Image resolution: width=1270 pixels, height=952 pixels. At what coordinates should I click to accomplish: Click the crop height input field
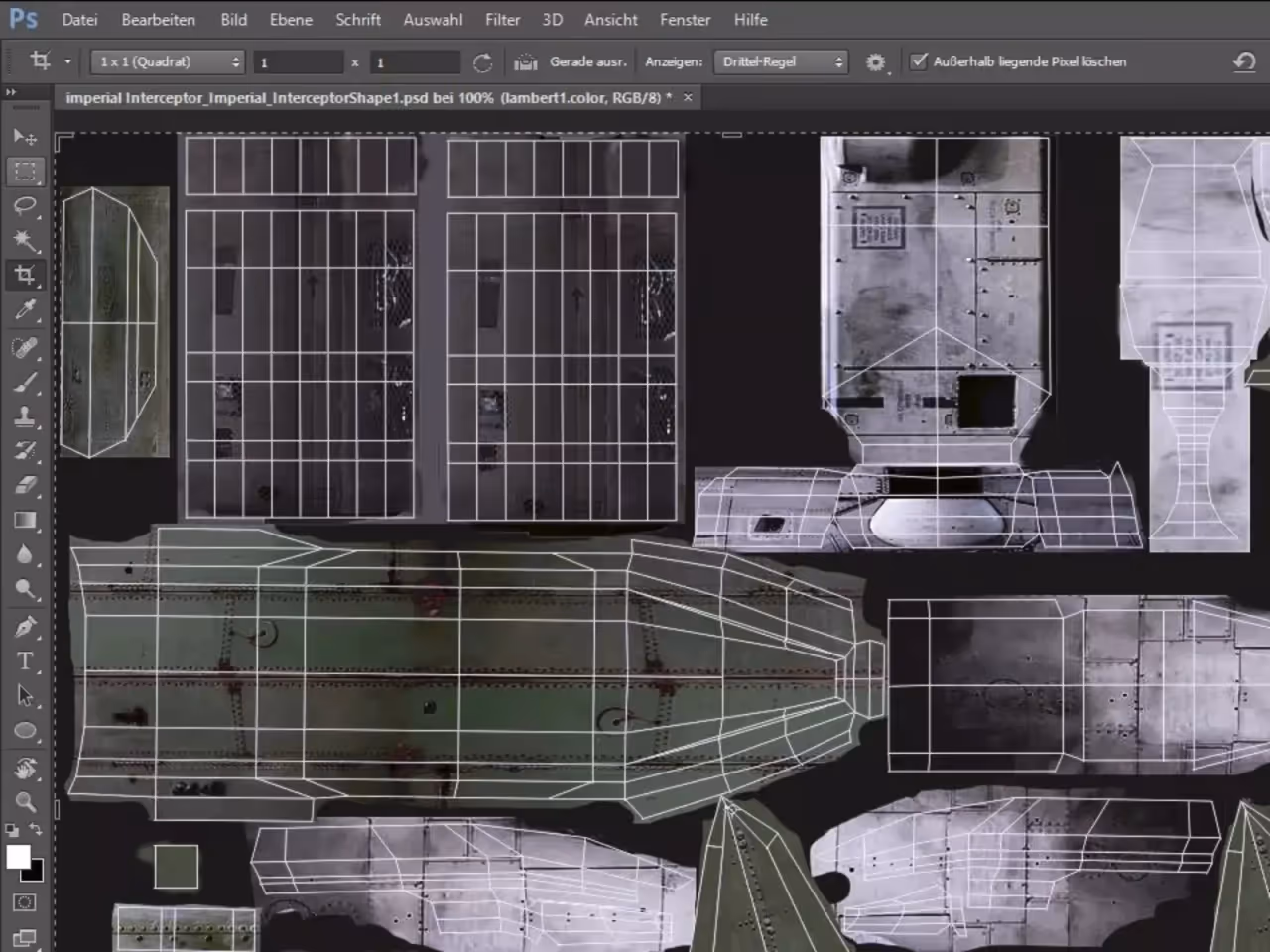click(415, 62)
